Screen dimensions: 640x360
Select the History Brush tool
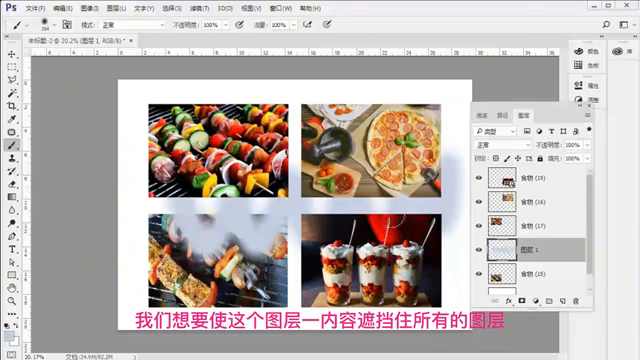tap(12, 171)
